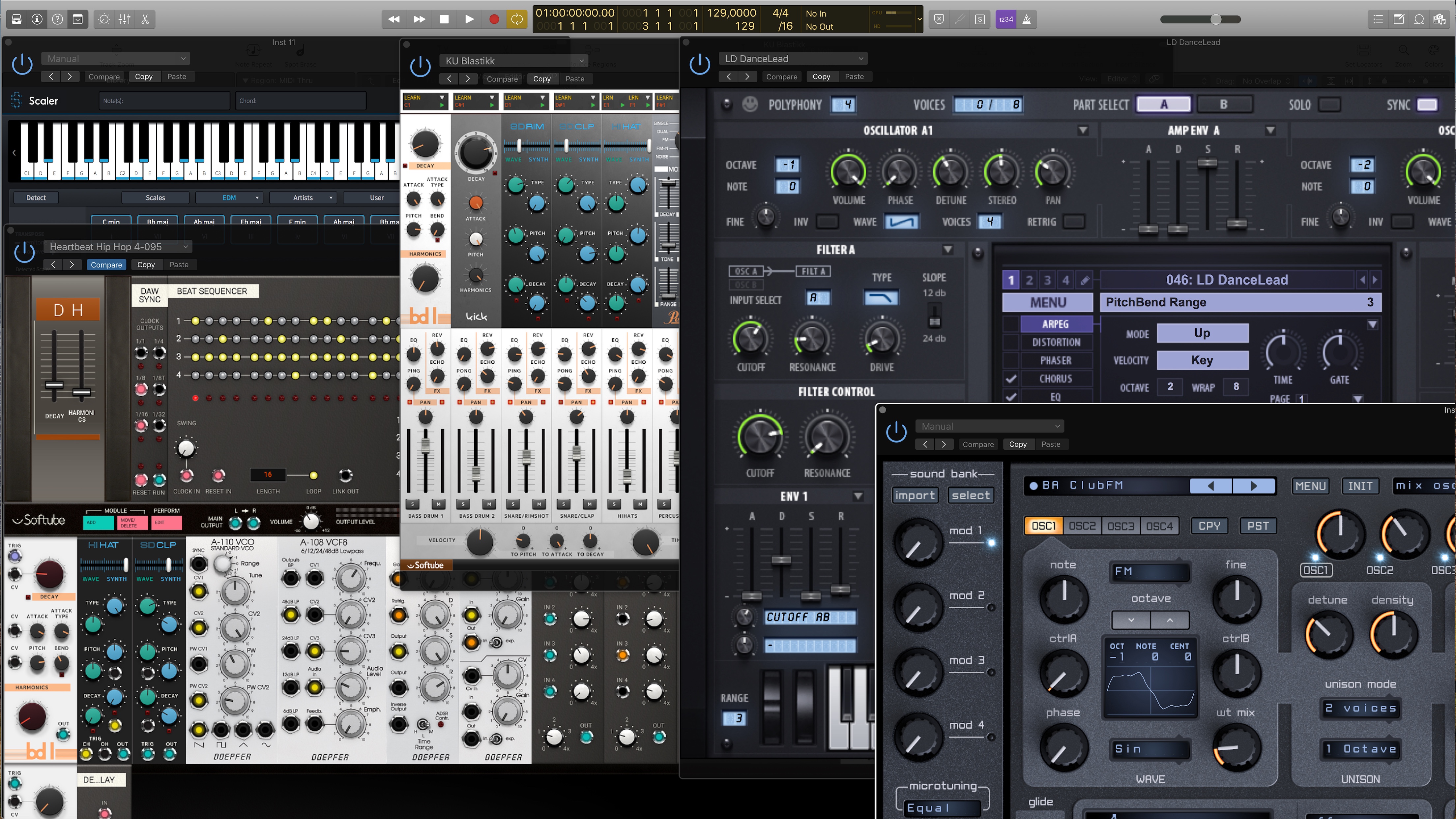Mute the Bass Drum 1 channel
Image resolution: width=1456 pixels, height=819 pixels.
(438, 504)
